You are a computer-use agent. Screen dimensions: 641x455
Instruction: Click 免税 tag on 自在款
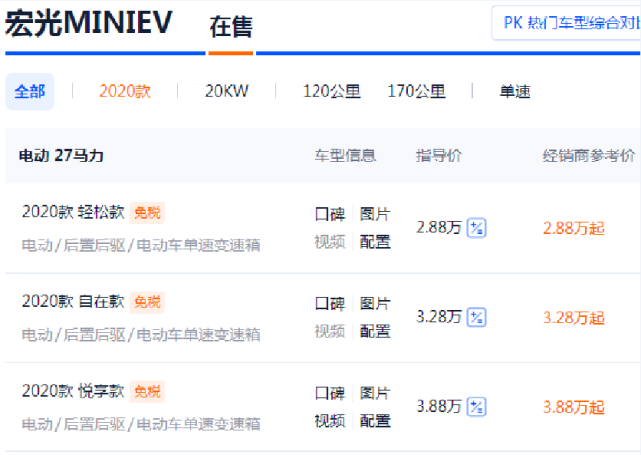147,302
